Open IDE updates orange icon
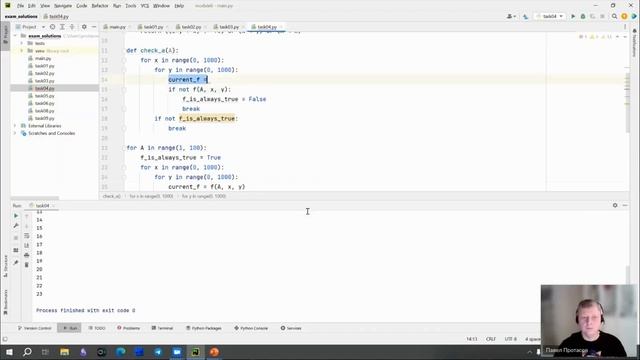The width and height of the screenshot is (640, 360). click(x=624, y=16)
